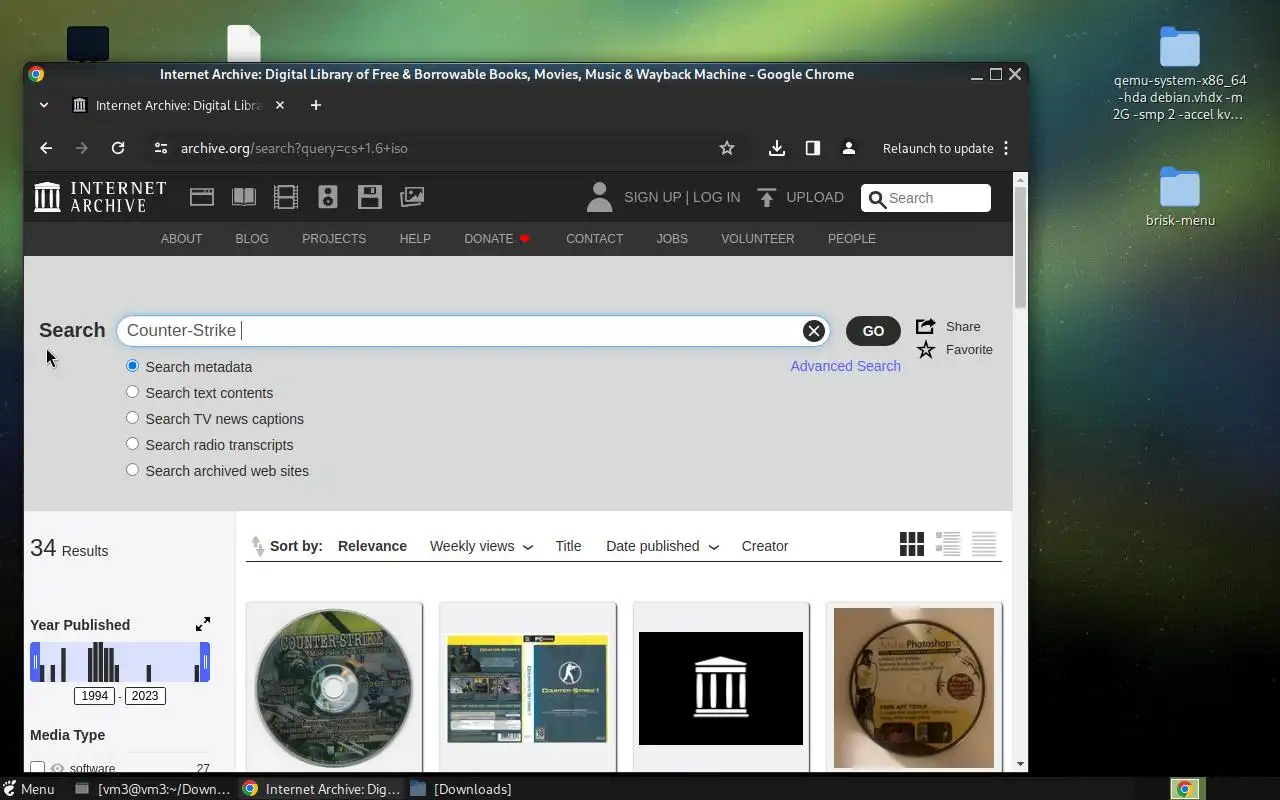
Task: Open the Software floppy disk icon
Action: pos(370,197)
